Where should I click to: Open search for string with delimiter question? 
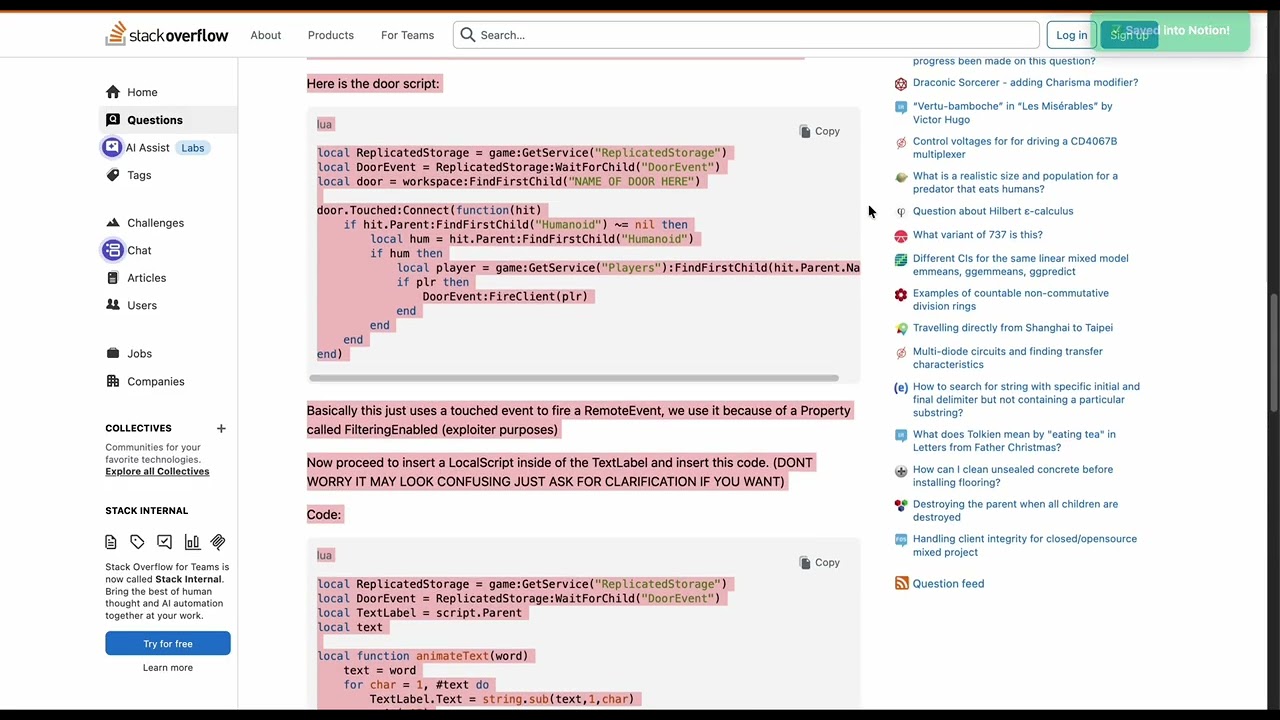pyautogui.click(x=1026, y=399)
